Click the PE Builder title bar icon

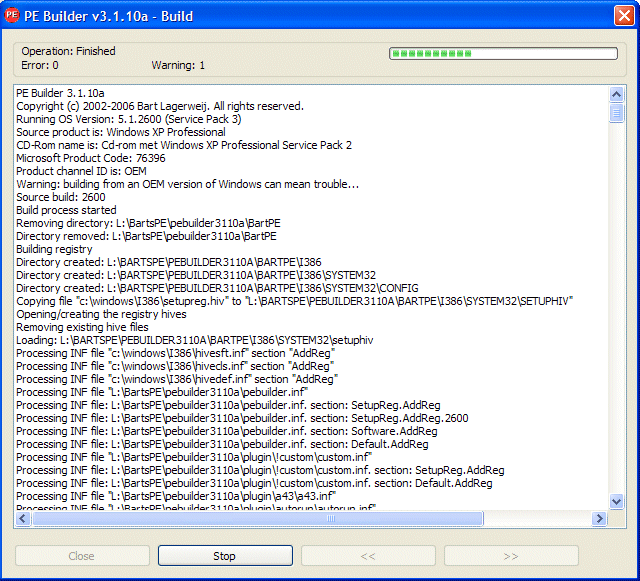click(x=11, y=15)
